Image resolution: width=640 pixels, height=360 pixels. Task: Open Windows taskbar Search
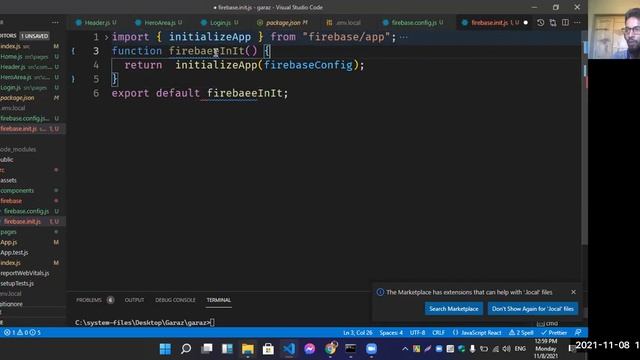[x=186, y=349]
